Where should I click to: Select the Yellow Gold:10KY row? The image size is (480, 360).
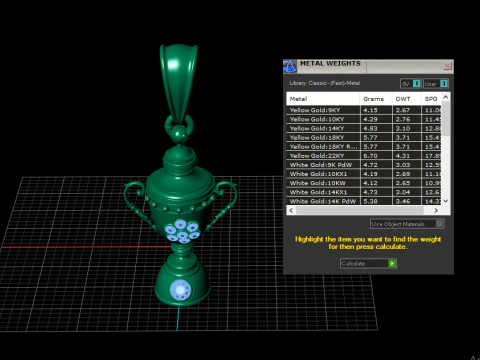pyautogui.click(x=364, y=119)
